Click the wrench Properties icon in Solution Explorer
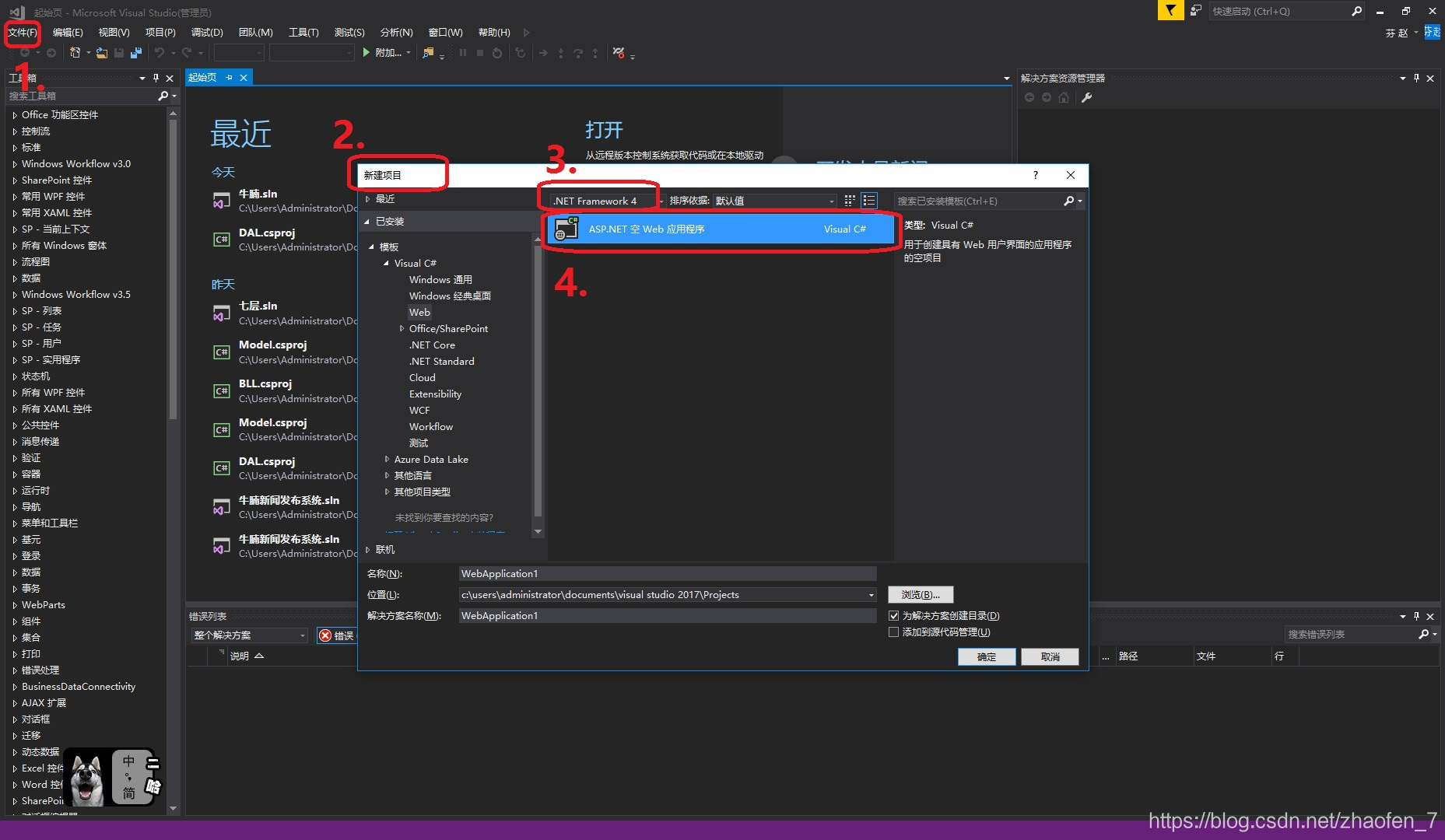The image size is (1445, 840). click(1087, 97)
